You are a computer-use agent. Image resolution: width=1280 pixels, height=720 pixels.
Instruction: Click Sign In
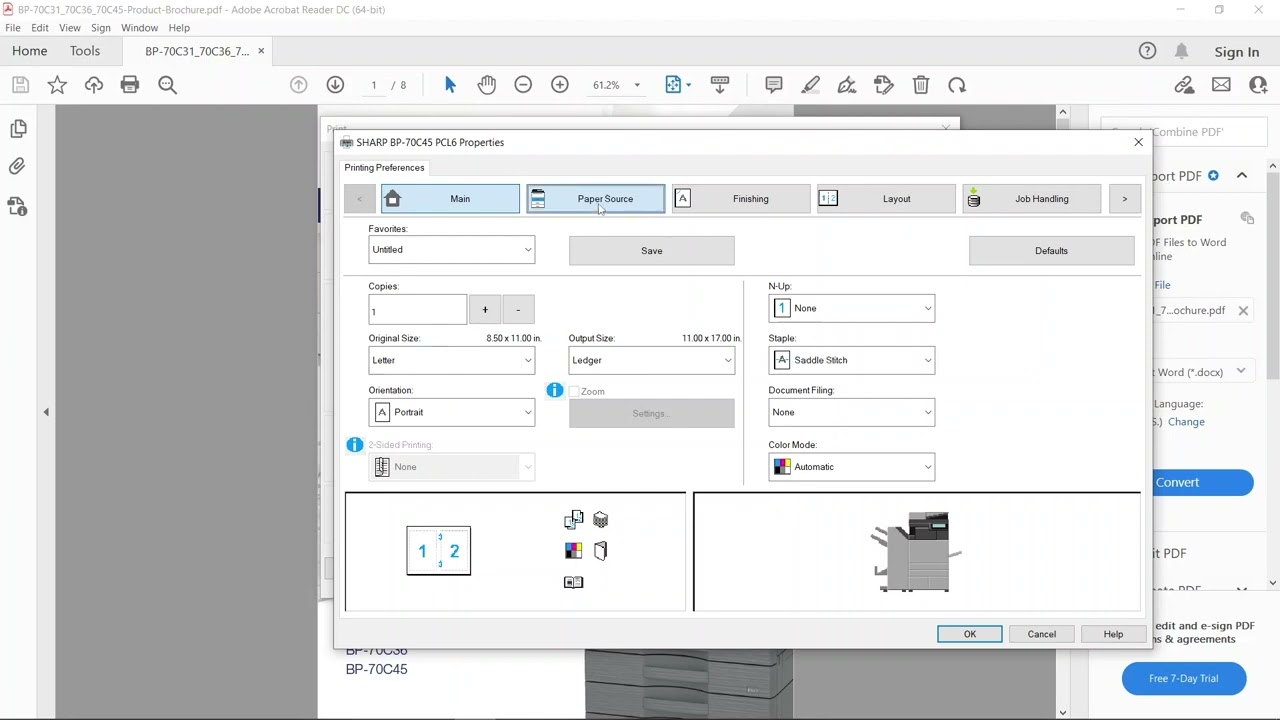click(x=1237, y=52)
